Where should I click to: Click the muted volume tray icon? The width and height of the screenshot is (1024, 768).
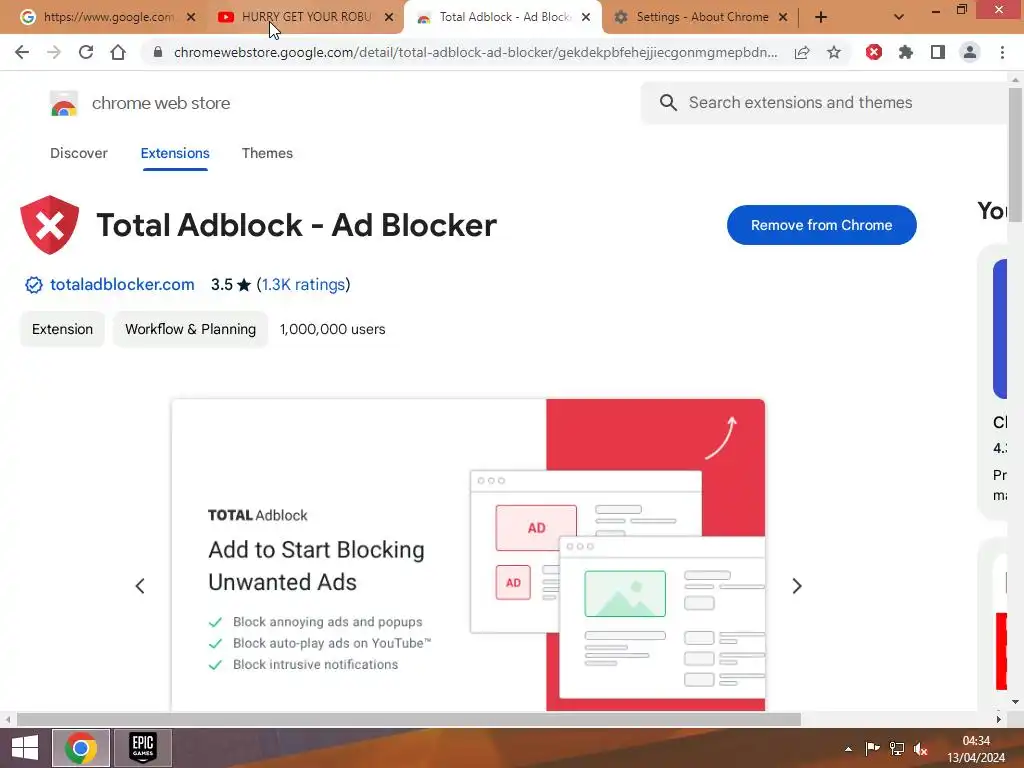[x=921, y=749]
